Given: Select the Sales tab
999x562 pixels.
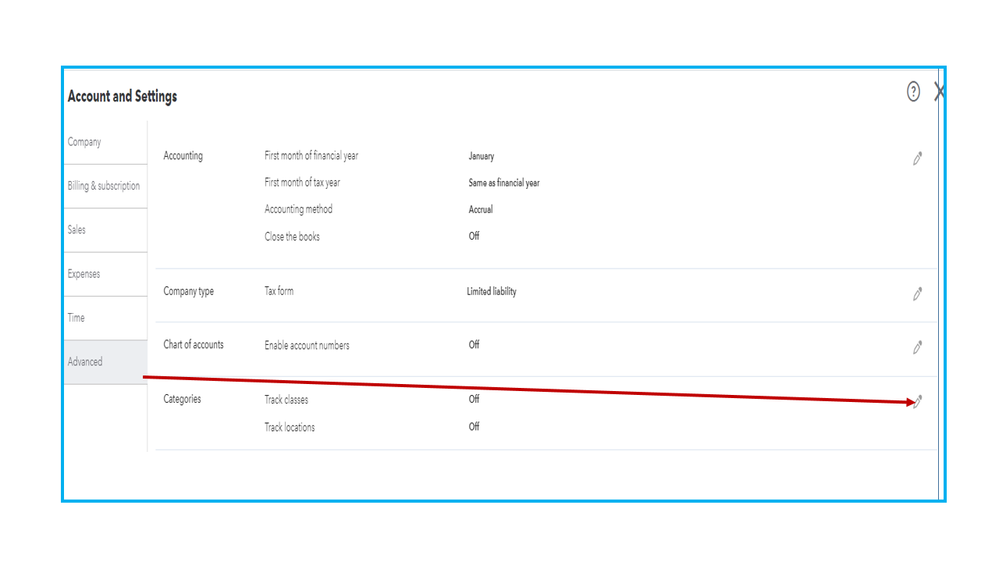Looking at the screenshot, I should [77, 230].
